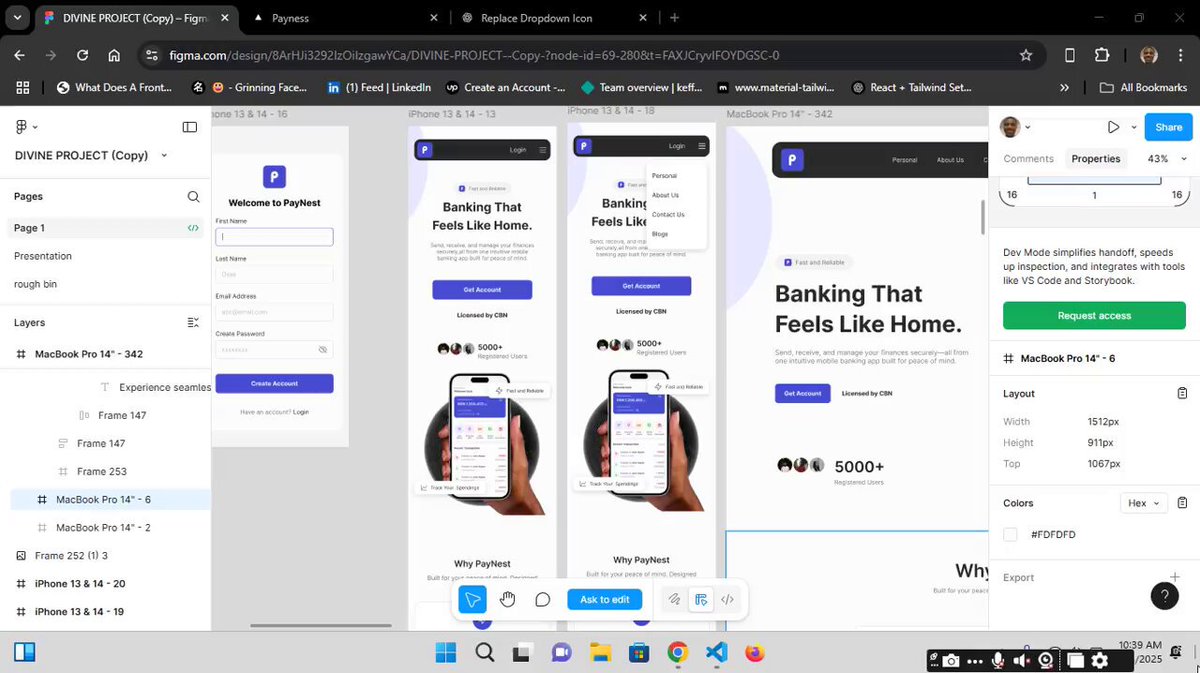
Task: Open the Hex color format dropdown
Action: coord(1144,503)
